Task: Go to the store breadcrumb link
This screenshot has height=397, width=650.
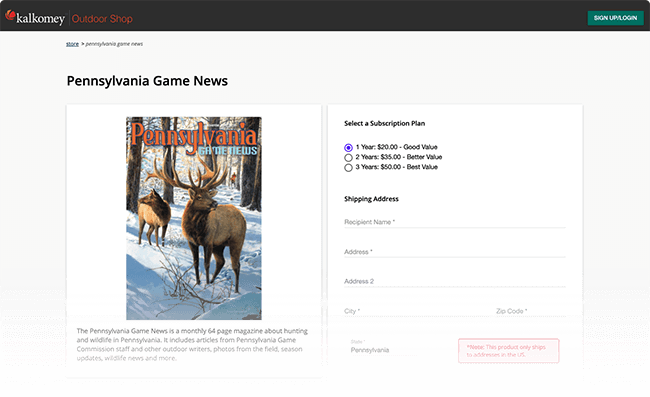Action: coord(72,44)
